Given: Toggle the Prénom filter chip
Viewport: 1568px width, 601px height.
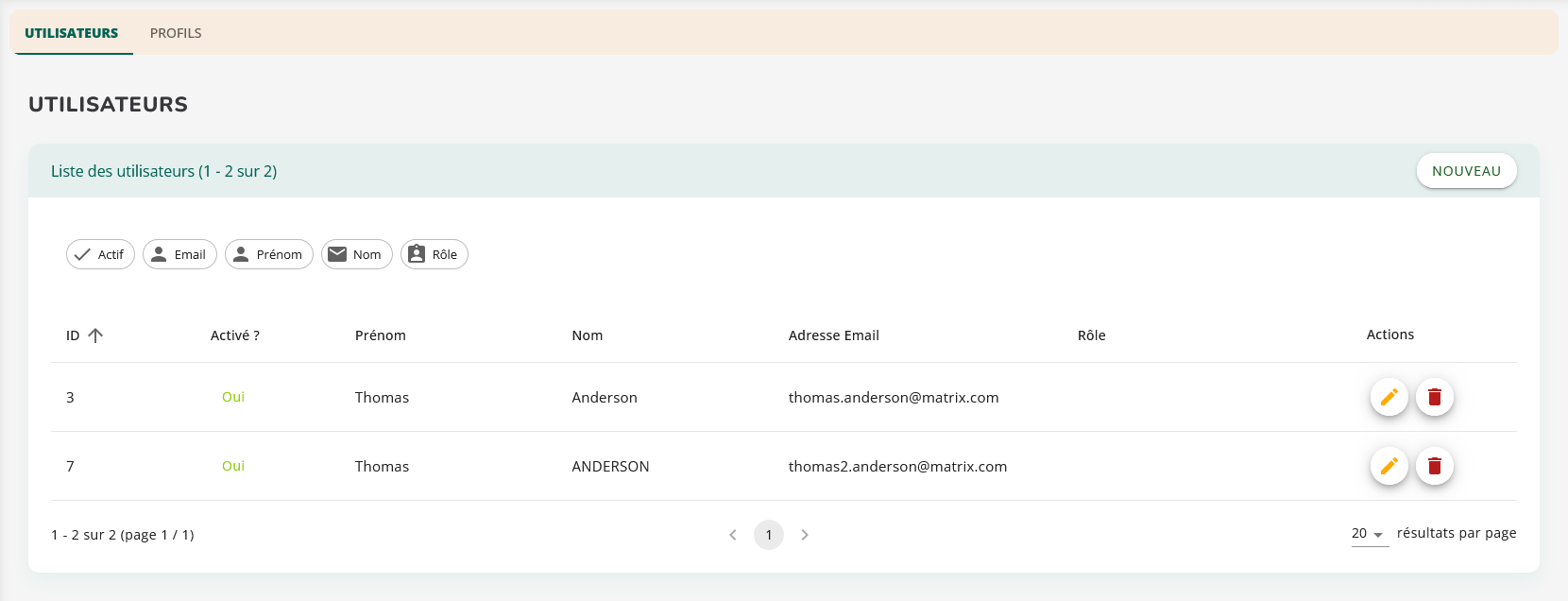Looking at the screenshot, I should 268,254.
